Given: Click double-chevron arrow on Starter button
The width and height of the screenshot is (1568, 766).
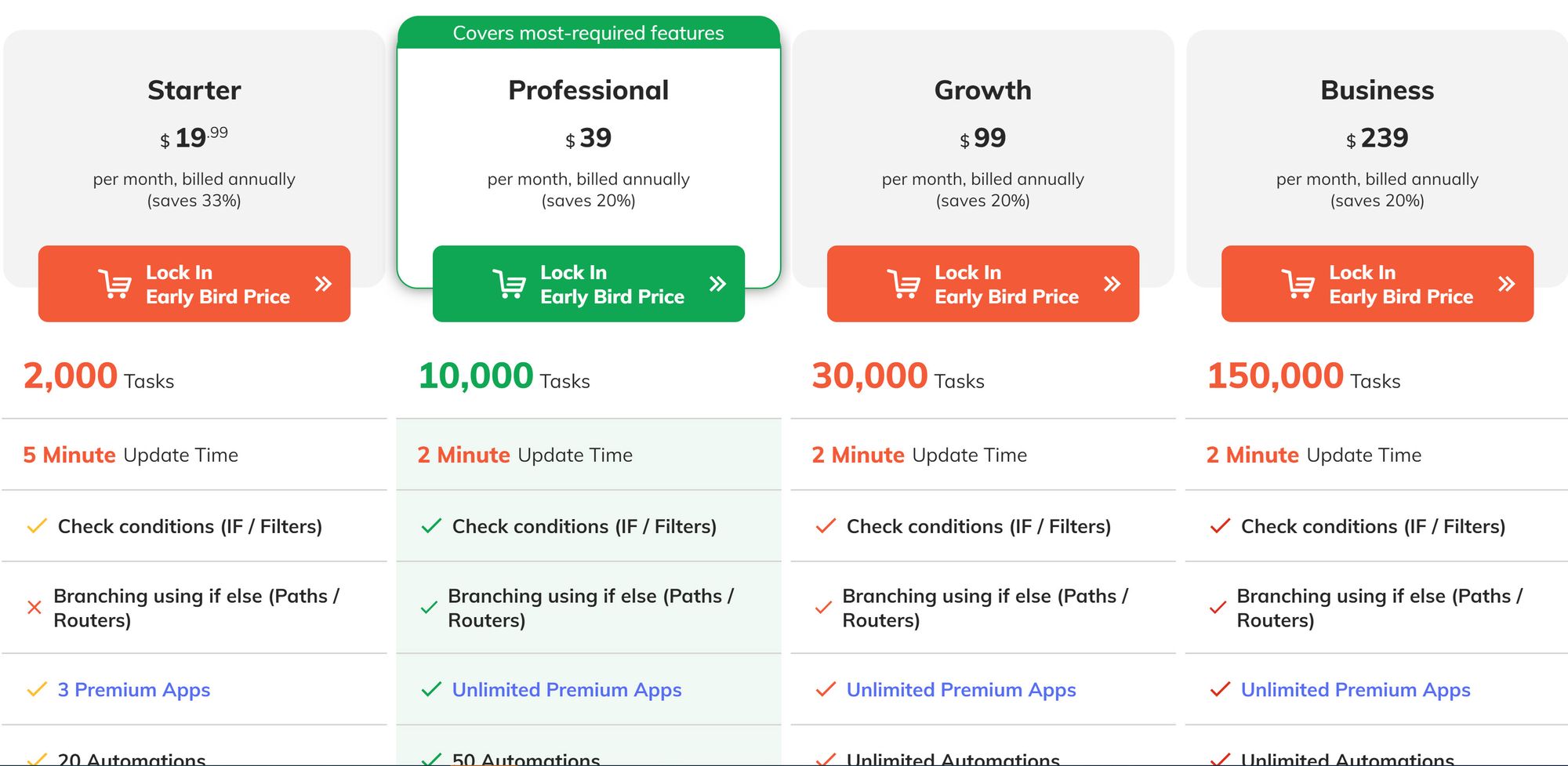Looking at the screenshot, I should click(323, 284).
